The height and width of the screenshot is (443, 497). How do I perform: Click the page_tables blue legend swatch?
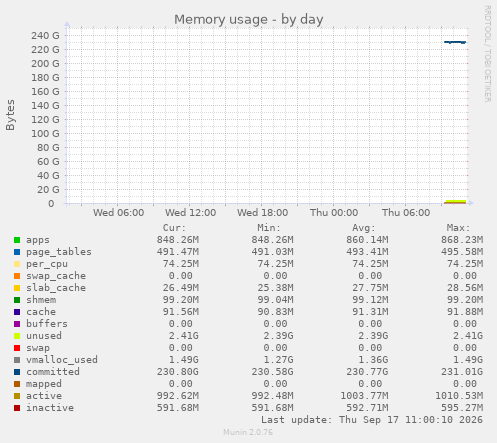tap(17, 252)
